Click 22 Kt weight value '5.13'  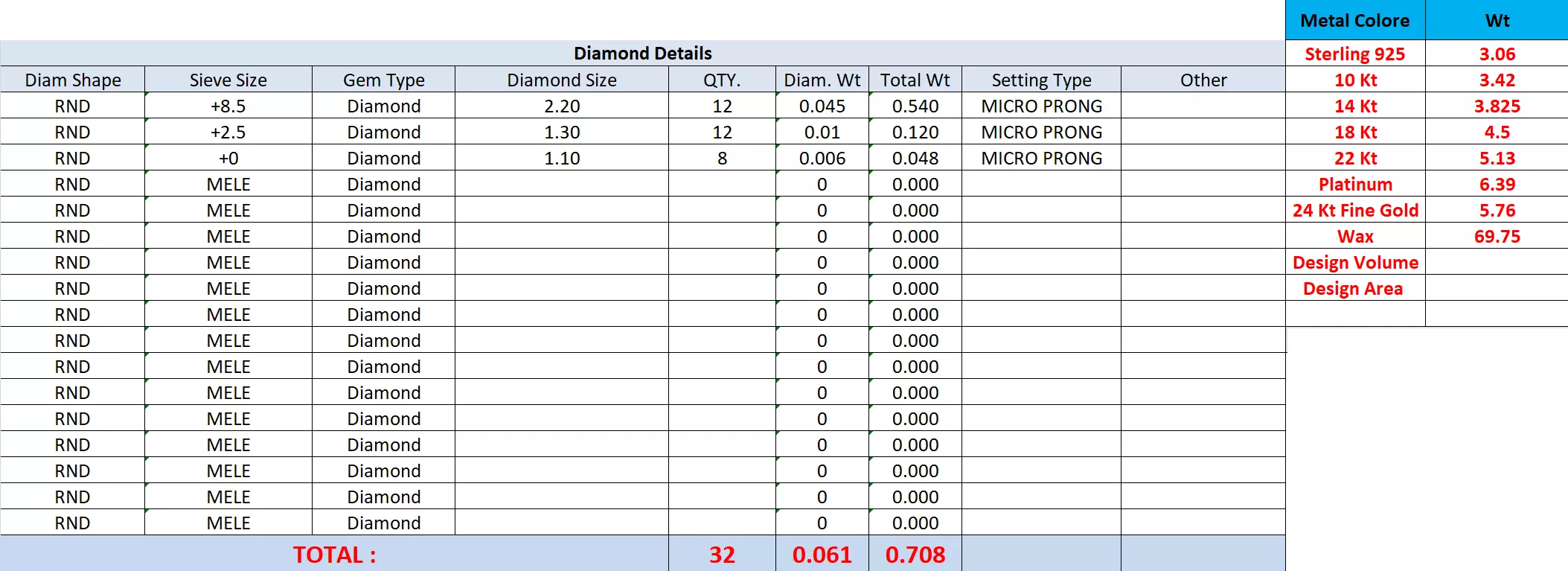coord(1497,158)
